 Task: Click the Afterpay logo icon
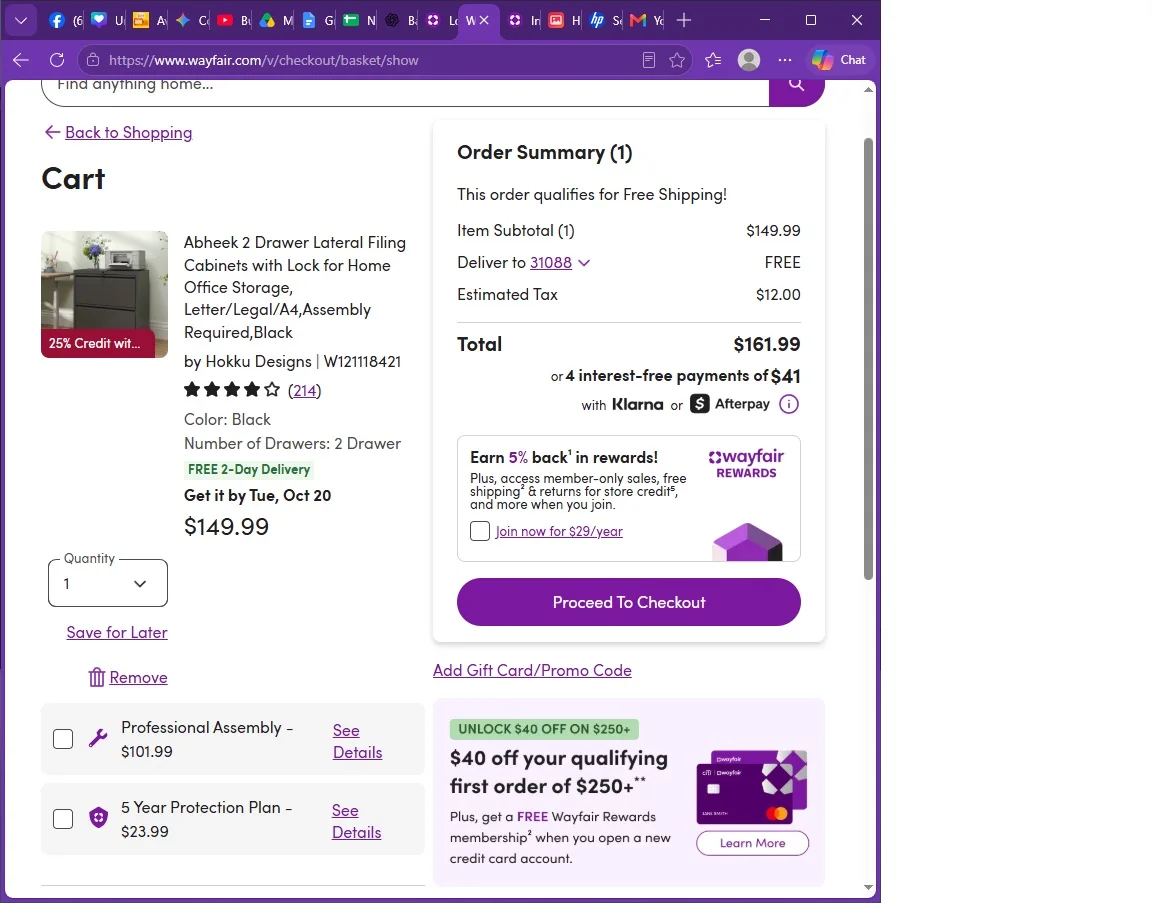coord(699,403)
